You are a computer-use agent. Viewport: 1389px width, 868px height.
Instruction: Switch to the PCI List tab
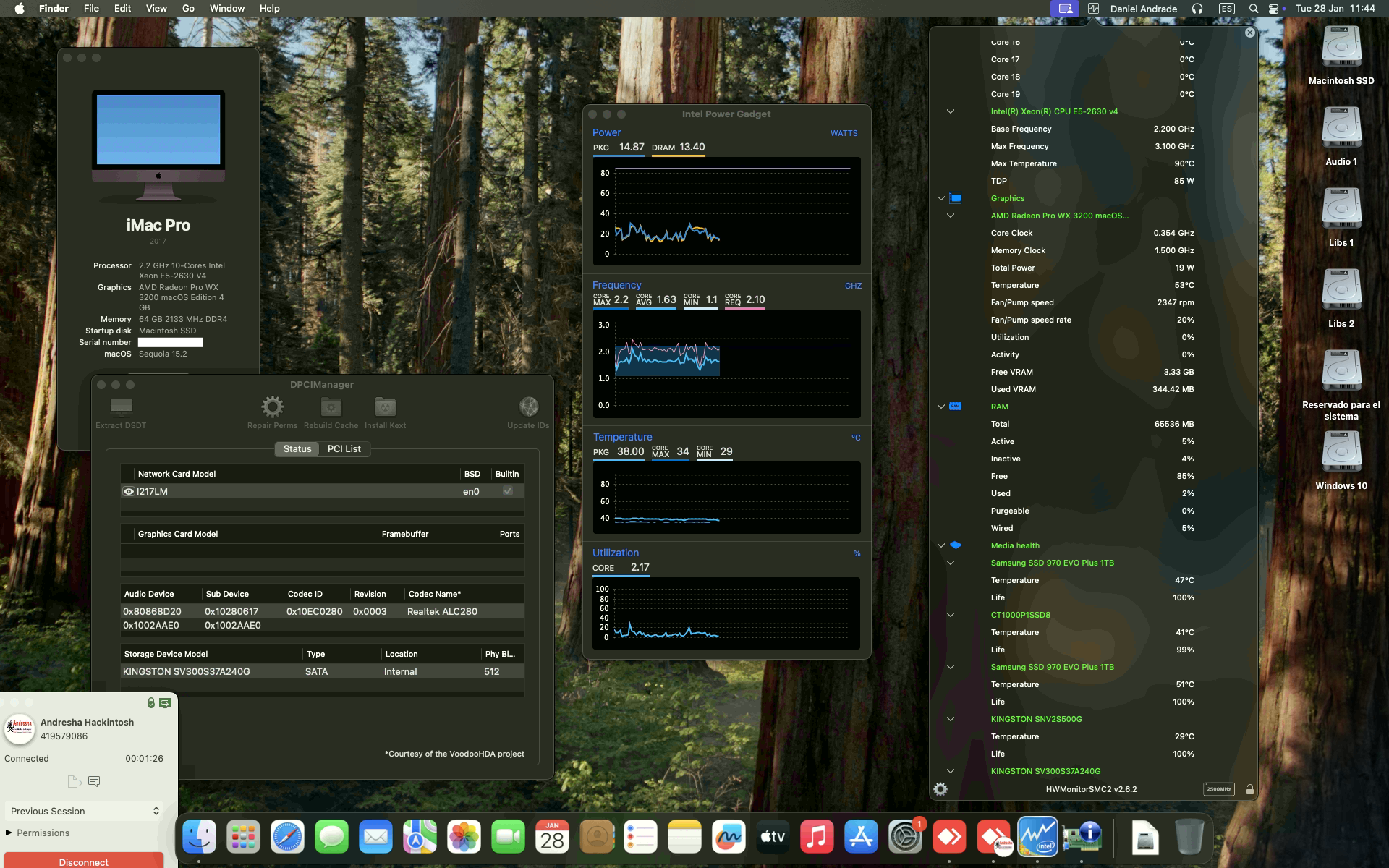click(345, 449)
